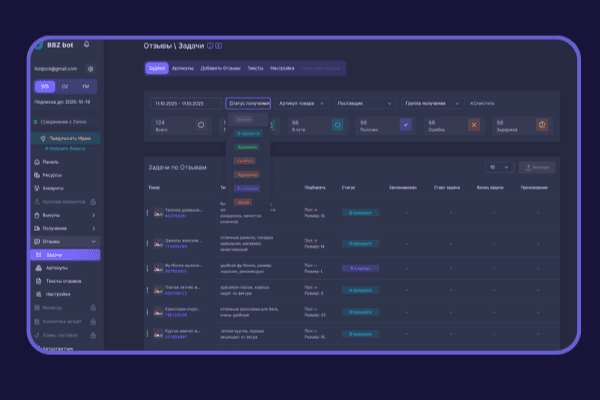Open the Поставщик dropdown
This screenshot has width=600, height=400.
coord(364,103)
